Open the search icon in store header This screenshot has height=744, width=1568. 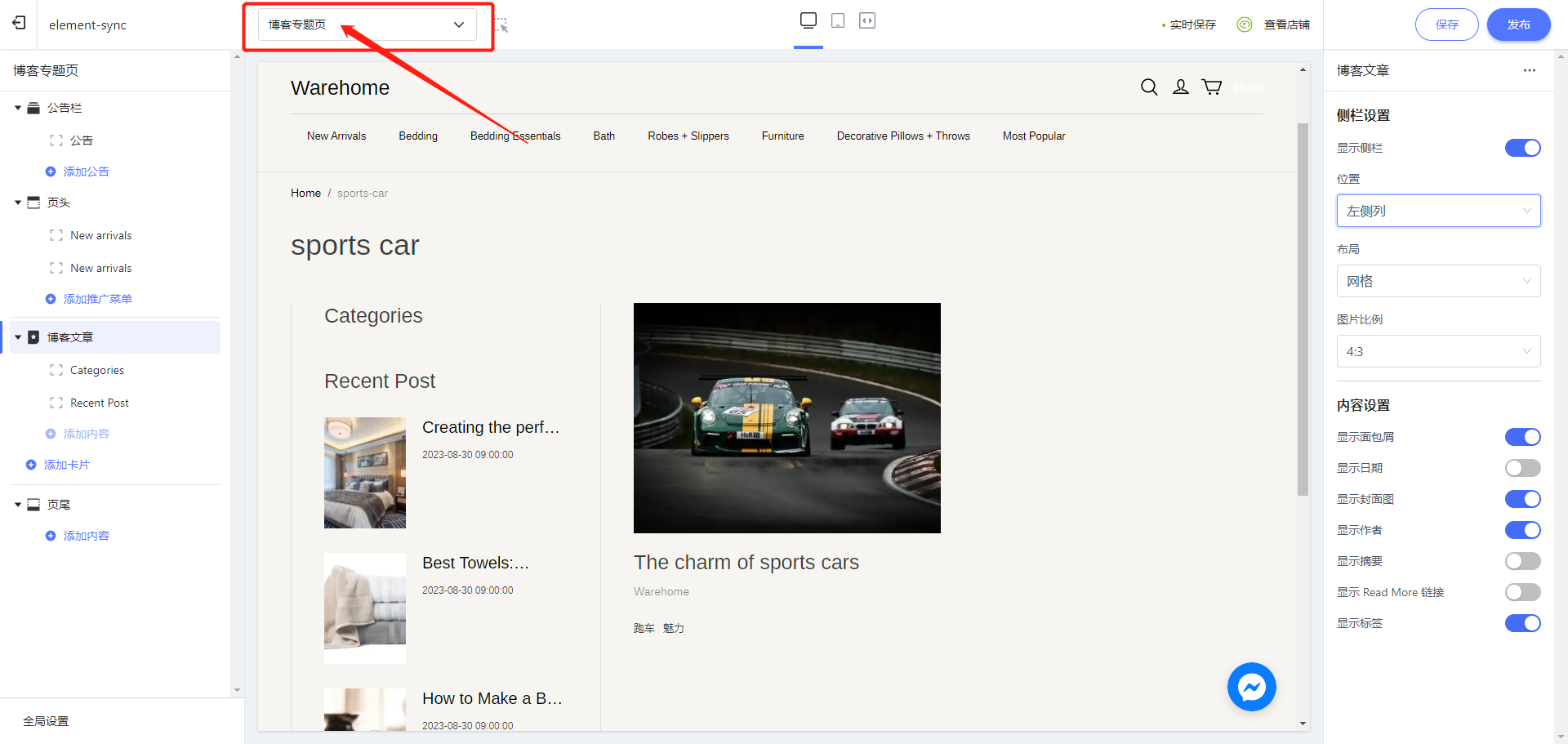pos(1149,87)
